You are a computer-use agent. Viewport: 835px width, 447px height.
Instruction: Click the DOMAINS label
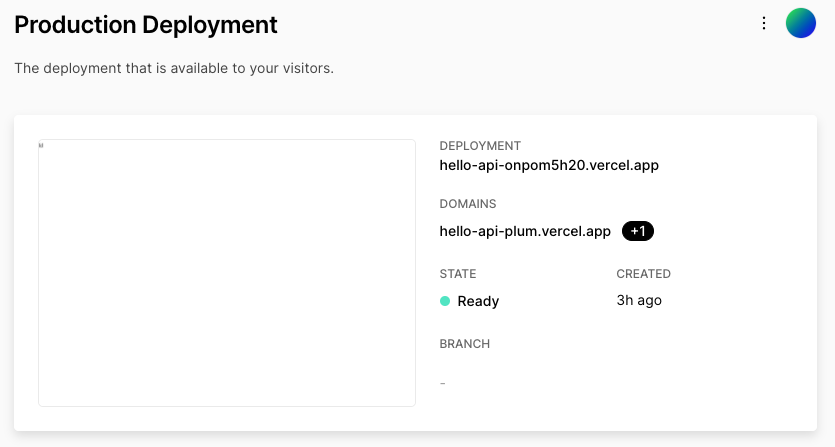click(x=468, y=204)
